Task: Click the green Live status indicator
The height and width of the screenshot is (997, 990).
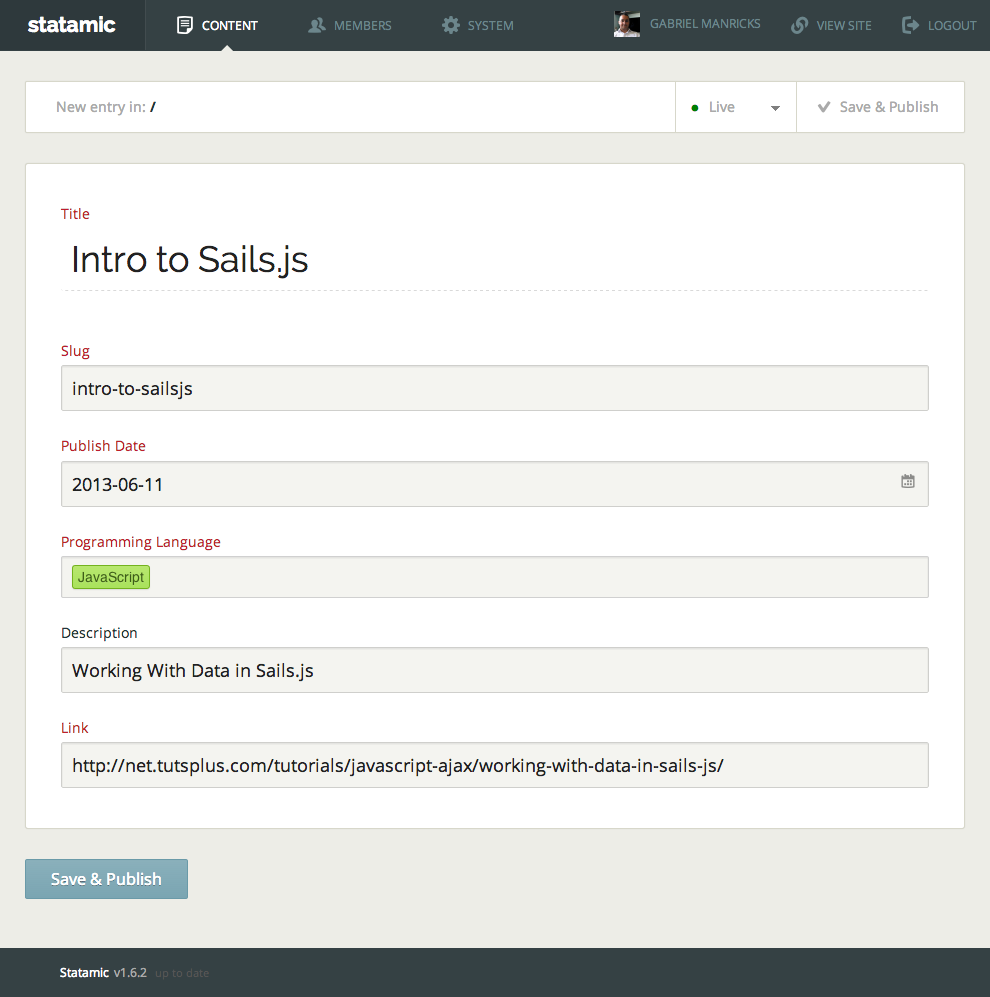Action: pyautogui.click(x=695, y=108)
